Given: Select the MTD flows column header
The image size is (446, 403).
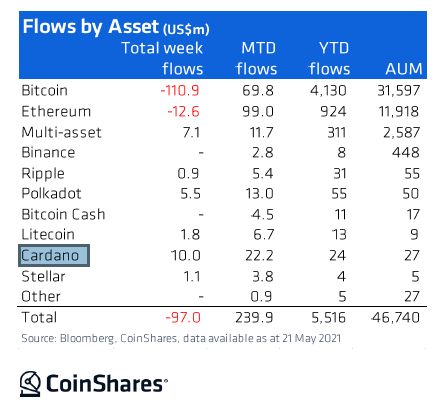Looking at the screenshot, I should point(256,58).
